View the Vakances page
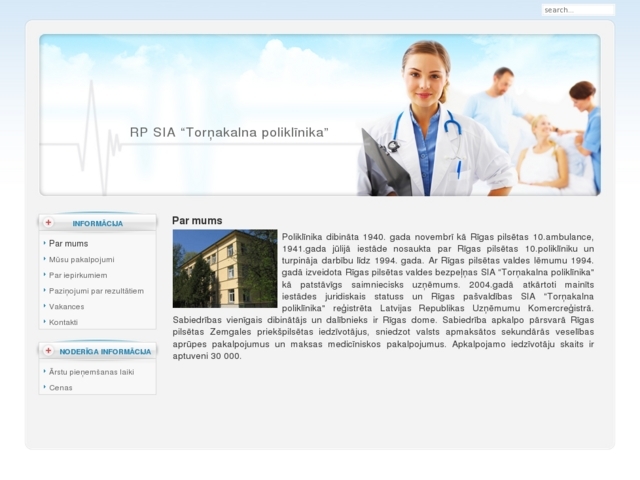Image resolution: width=640 pixels, height=480 pixels. coord(67,307)
